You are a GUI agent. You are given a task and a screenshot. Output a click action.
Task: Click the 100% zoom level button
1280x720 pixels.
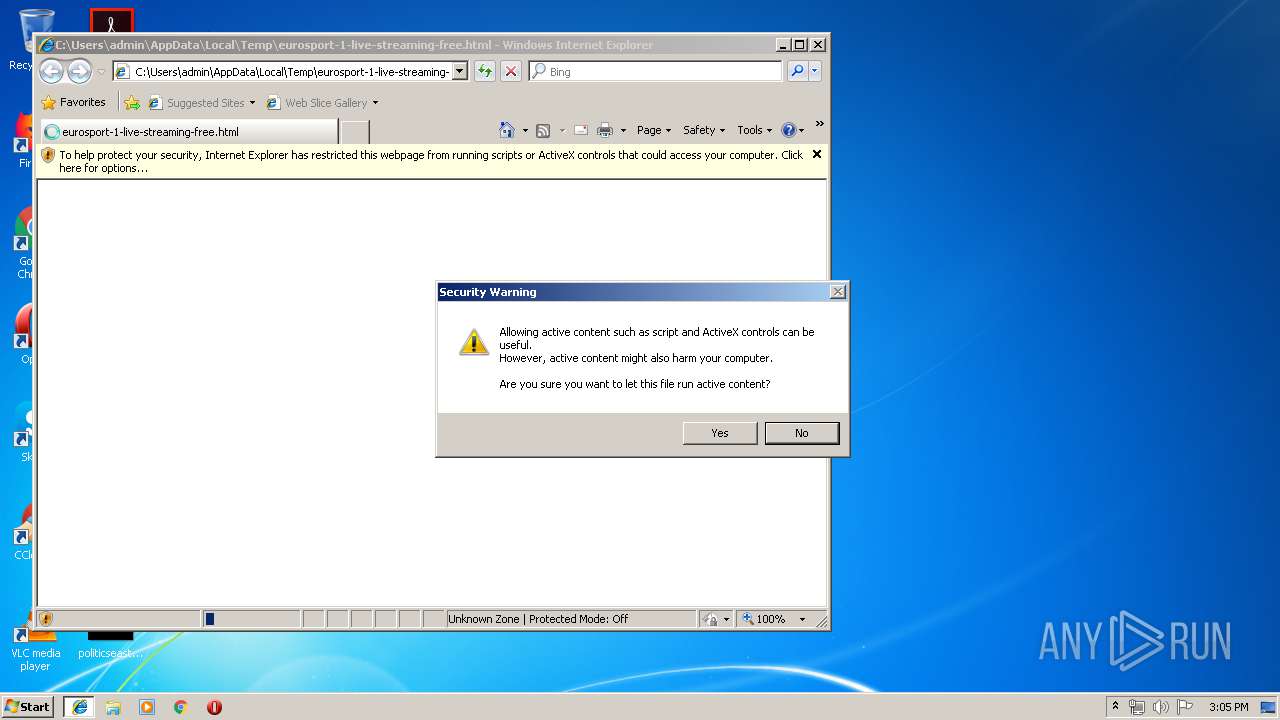pos(765,619)
